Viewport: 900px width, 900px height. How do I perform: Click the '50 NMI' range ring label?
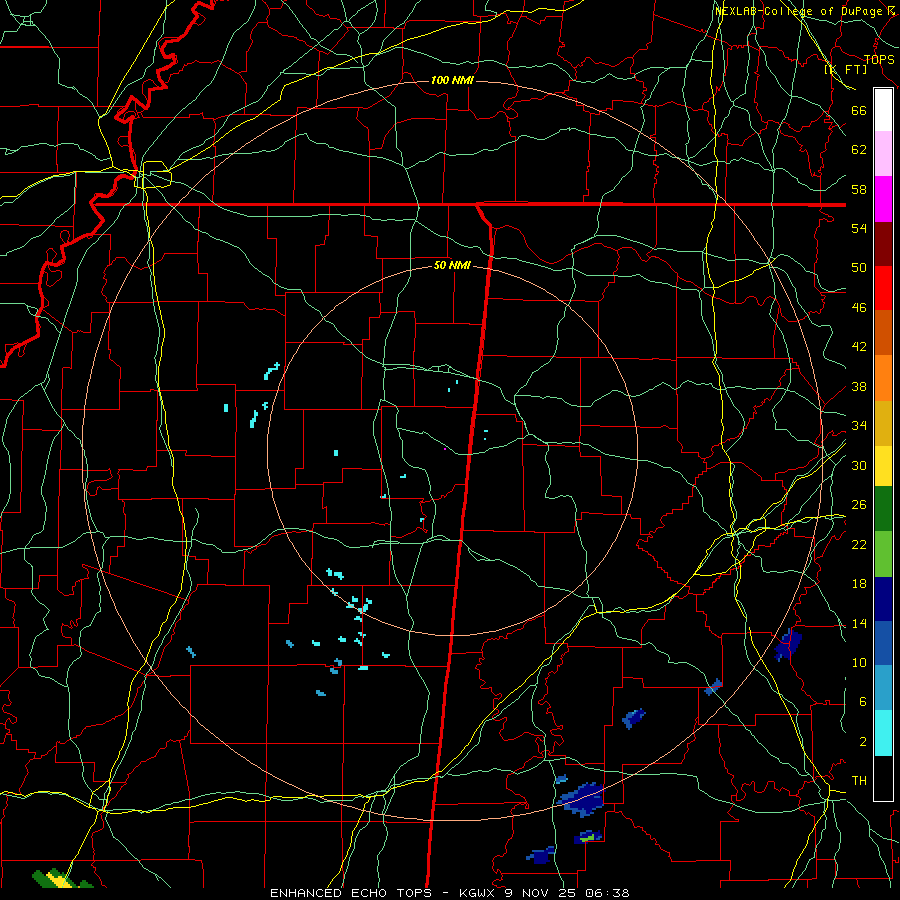coord(452,265)
